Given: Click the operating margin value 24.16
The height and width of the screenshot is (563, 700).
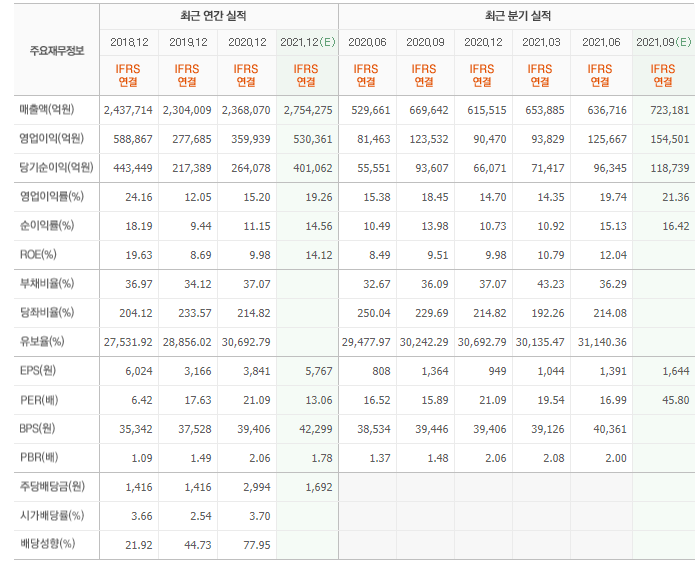Looking at the screenshot, I should (x=139, y=197).
